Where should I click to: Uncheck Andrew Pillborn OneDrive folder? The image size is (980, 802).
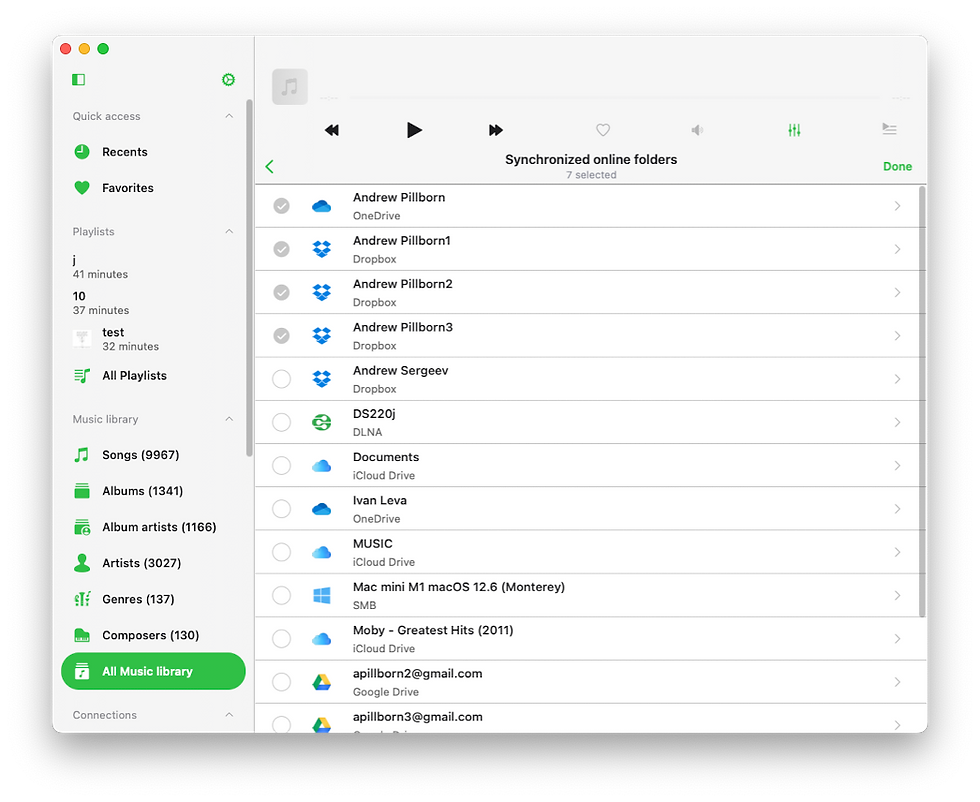pos(282,206)
